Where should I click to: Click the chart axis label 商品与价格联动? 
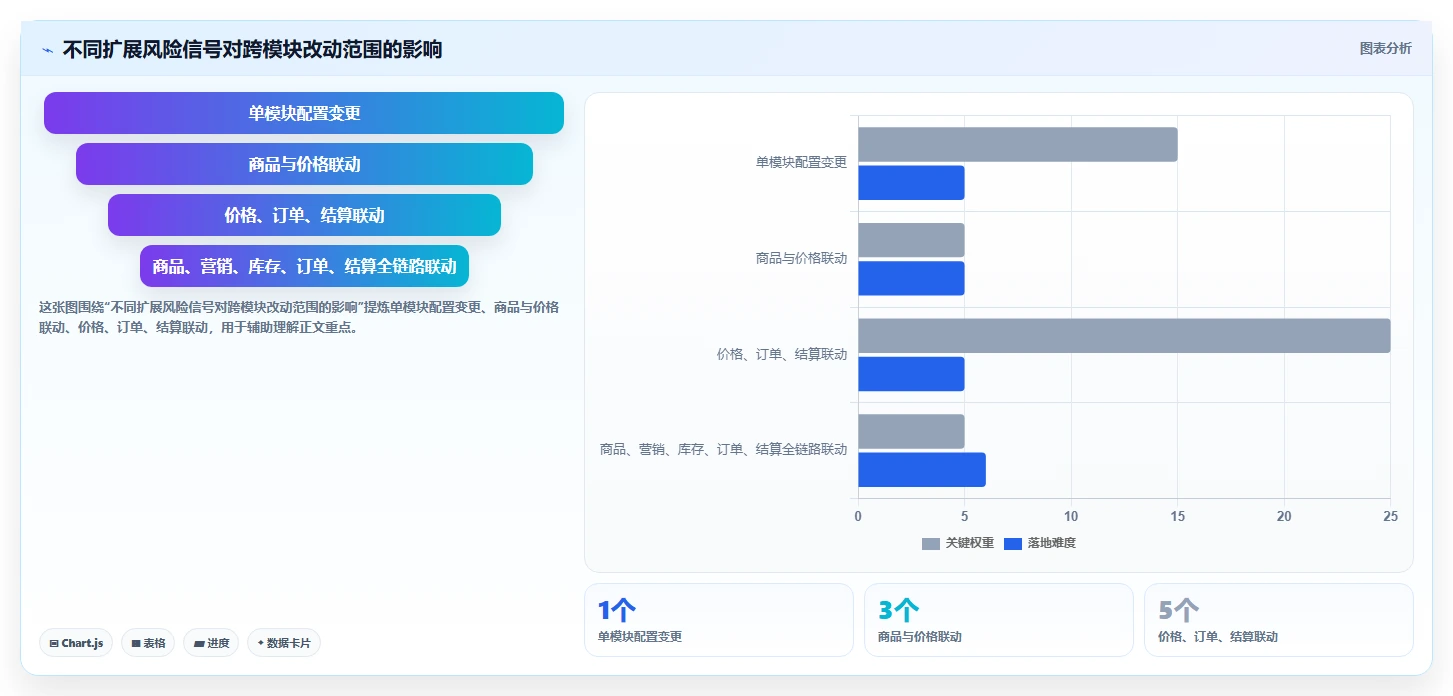click(801, 259)
